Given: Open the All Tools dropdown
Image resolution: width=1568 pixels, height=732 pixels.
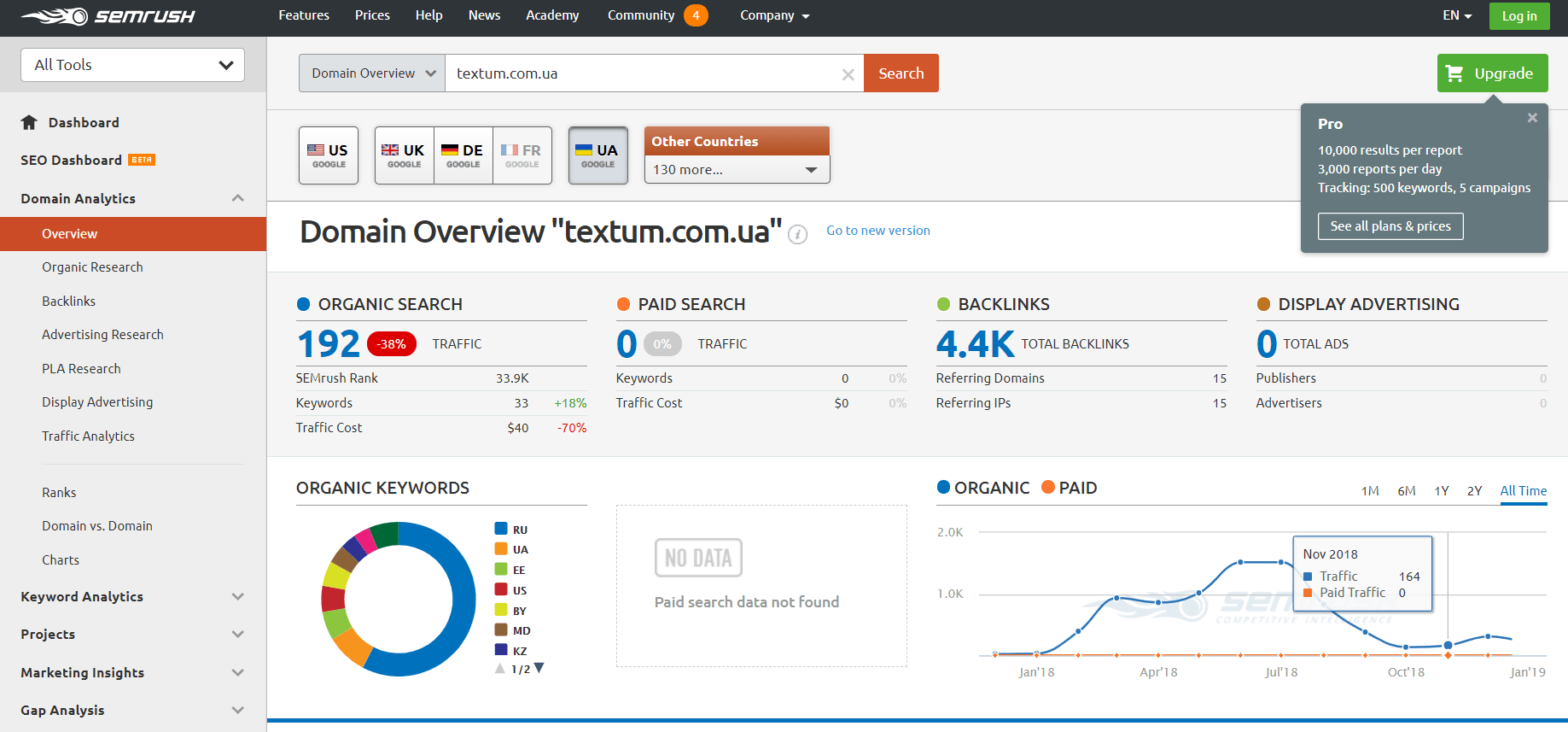Looking at the screenshot, I should (x=132, y=65).
